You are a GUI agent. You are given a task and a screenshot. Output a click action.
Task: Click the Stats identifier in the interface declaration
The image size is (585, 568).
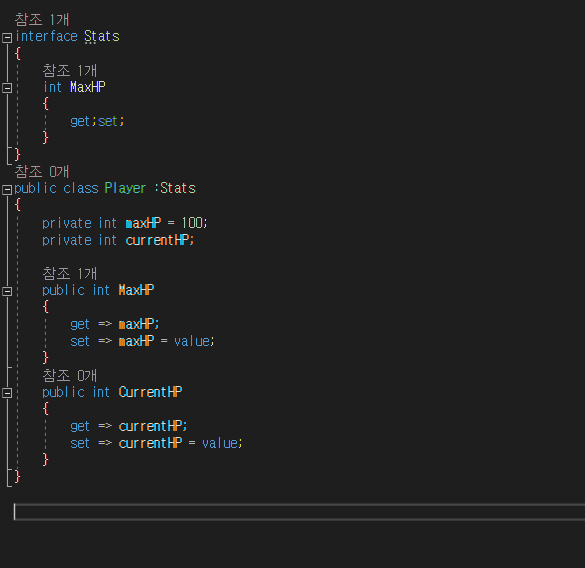point(102,37)
